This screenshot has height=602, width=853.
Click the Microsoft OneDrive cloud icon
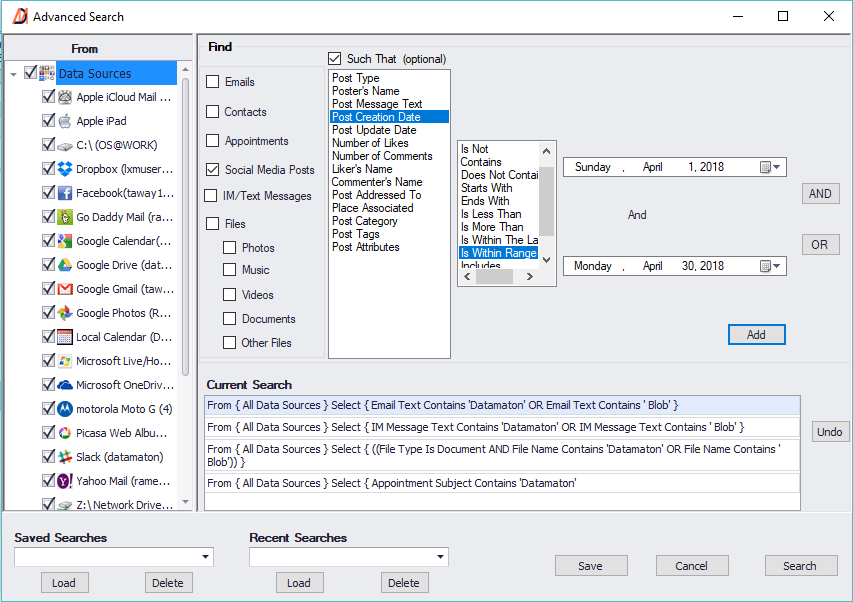pyautogui.click(x=64, y=385)
